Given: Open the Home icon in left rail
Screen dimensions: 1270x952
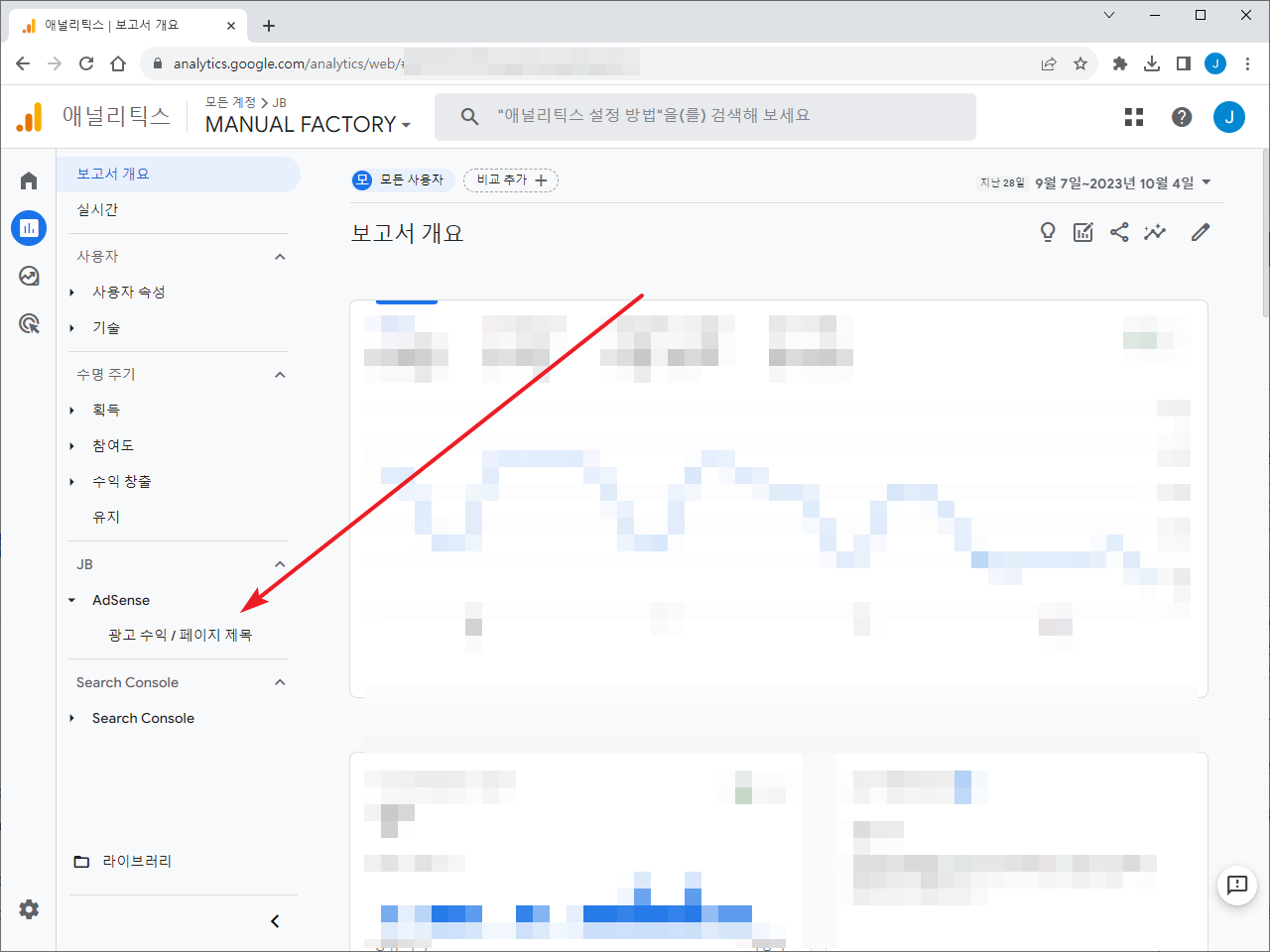Looking at the screenshot, I should 29,180.
